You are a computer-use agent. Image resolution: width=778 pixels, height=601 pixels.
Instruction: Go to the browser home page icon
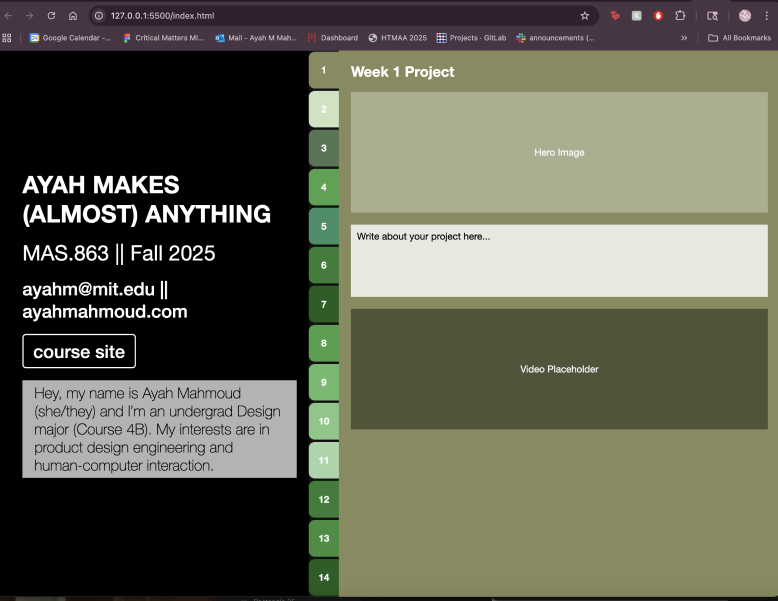(73, 16)
